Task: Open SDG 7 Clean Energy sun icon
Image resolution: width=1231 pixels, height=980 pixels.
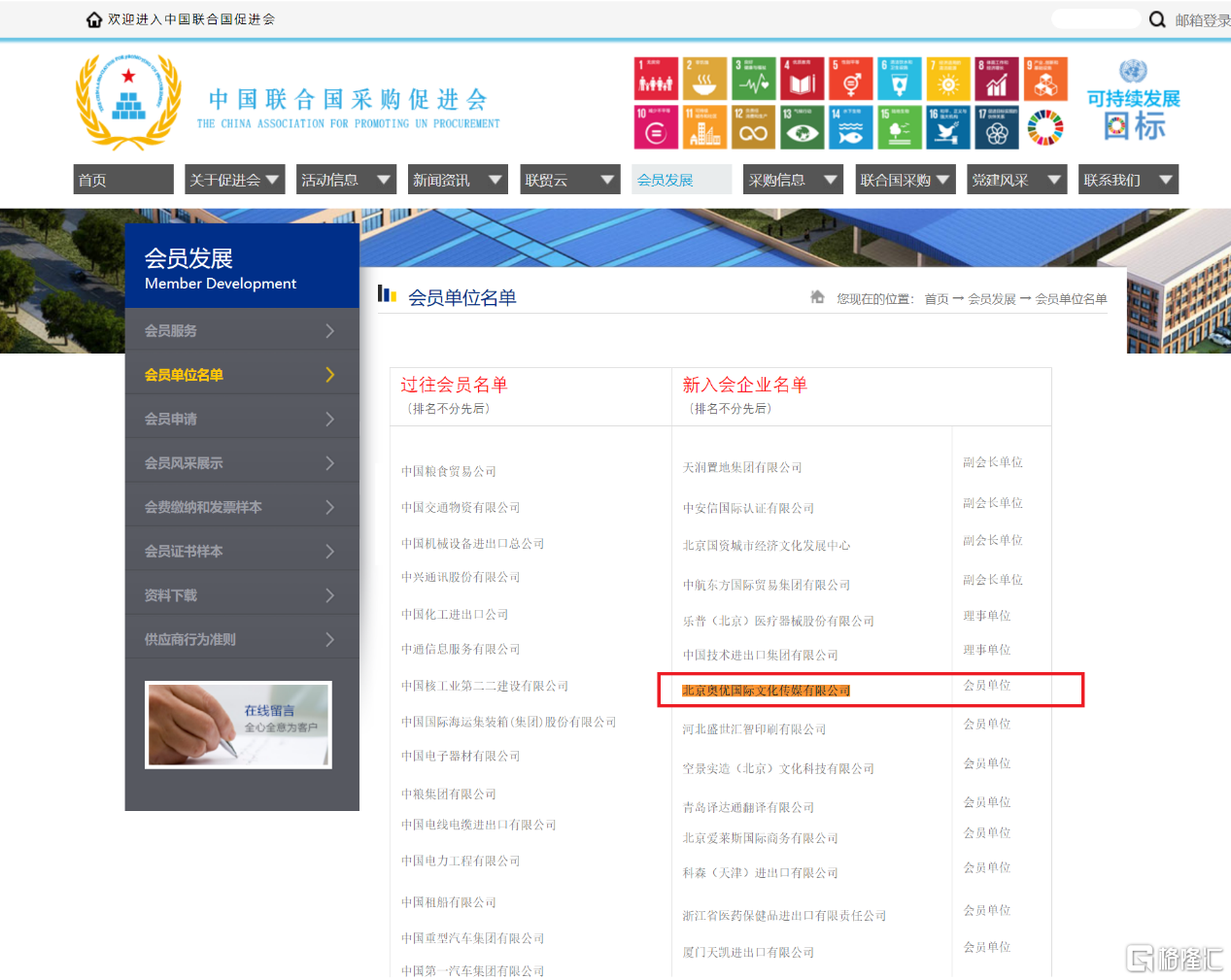Action: [x=947, y=79]
